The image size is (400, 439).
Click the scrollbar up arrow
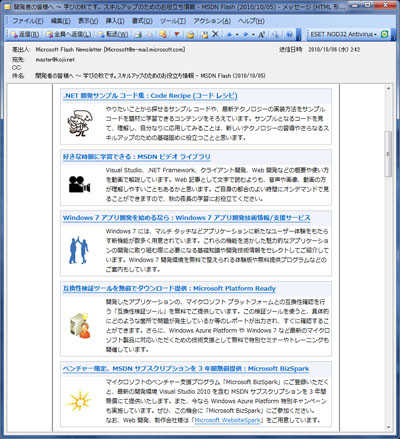pyautogui.click(x=388, y=89)
